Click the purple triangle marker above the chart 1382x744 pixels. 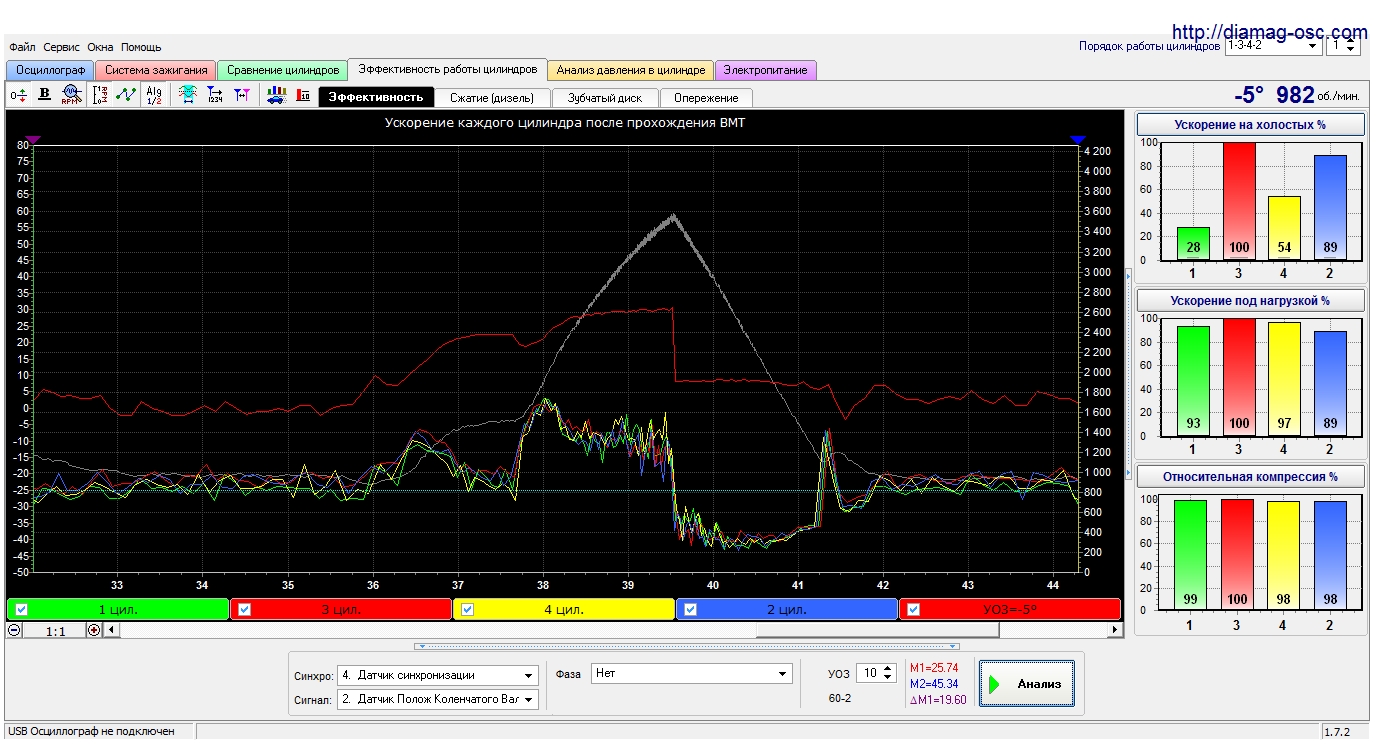click(x=33, y=140)
